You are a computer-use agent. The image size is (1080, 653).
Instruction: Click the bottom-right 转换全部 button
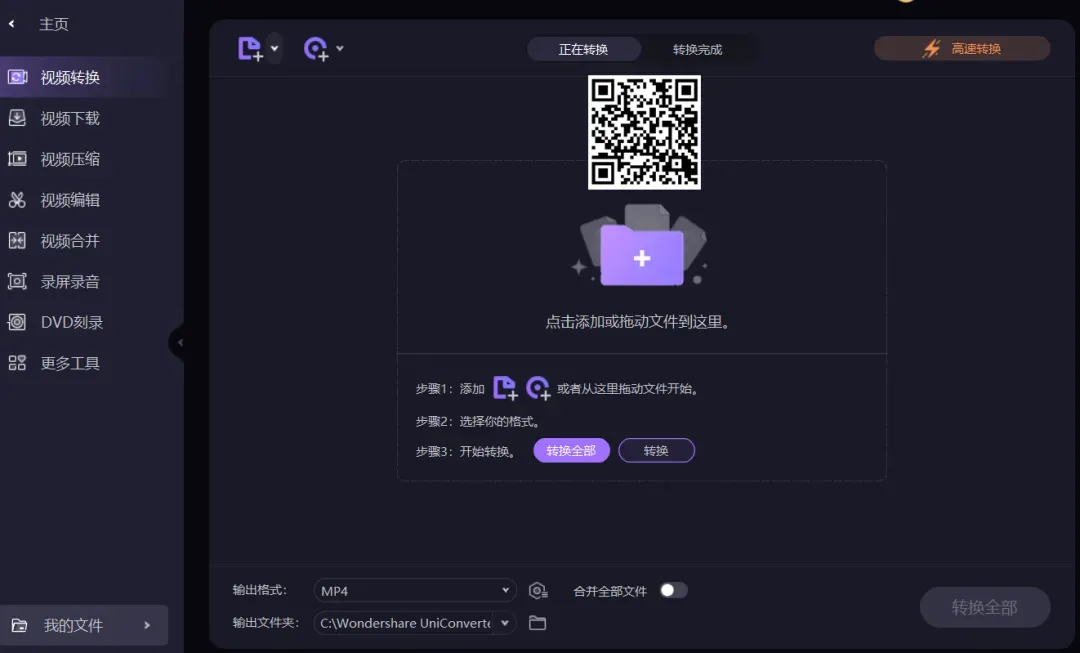(985, 607)
